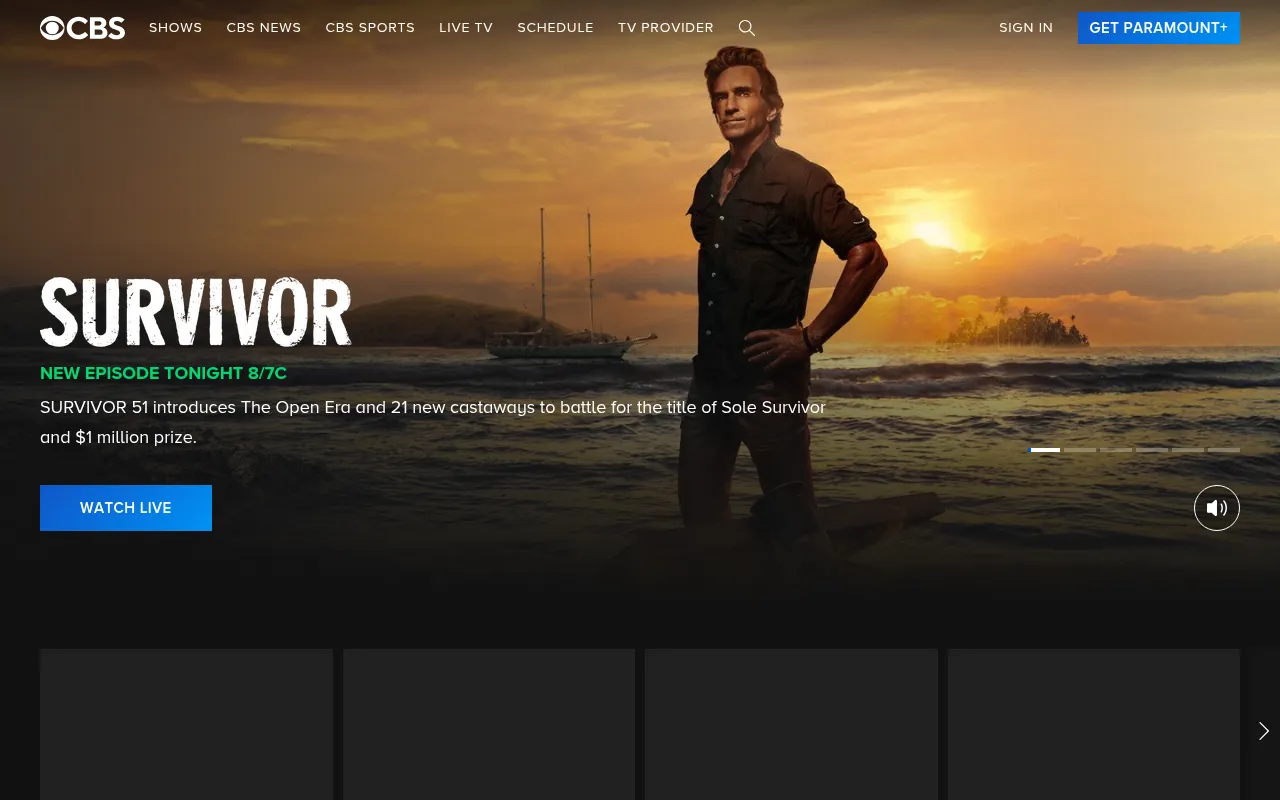The image size is (1280, 800).
Task: Open the search magnifier icon
Action: tap(747, 28)
